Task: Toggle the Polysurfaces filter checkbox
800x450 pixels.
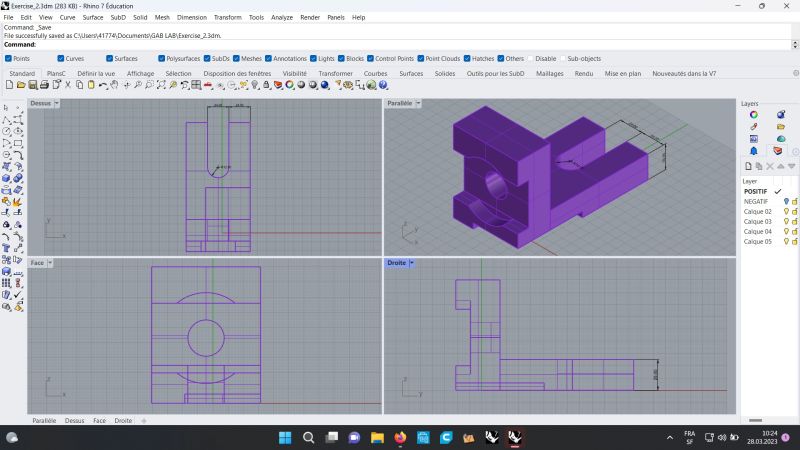Action: click(160, 58)
